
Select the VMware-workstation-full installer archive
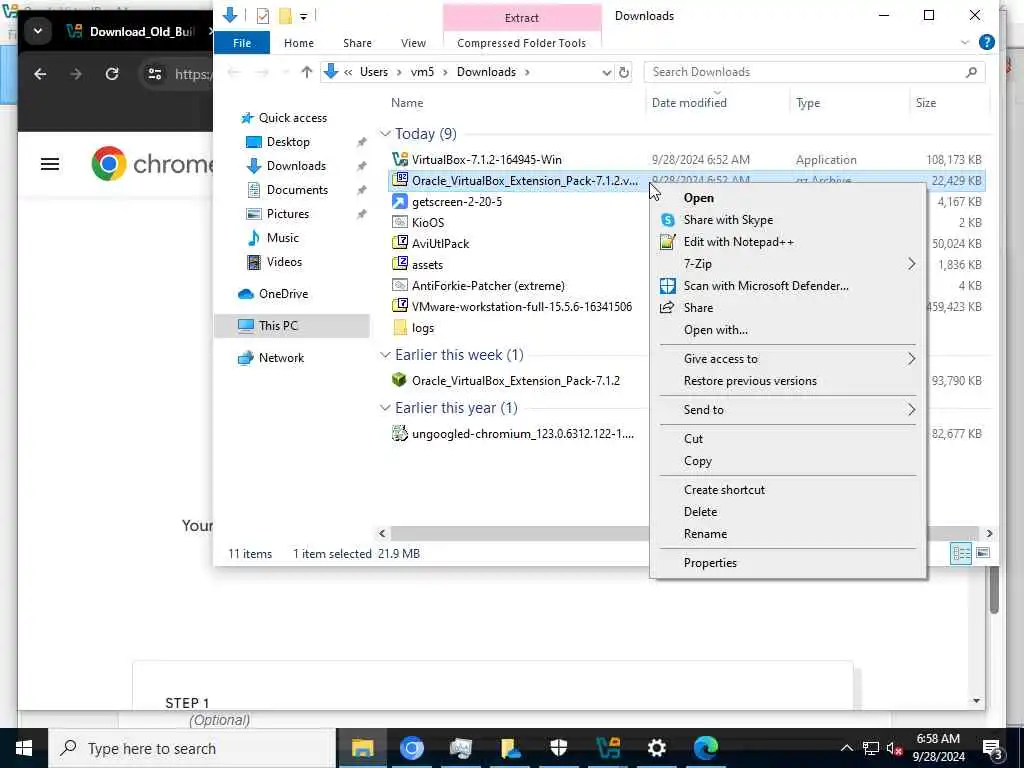click(x=521, y=306)
